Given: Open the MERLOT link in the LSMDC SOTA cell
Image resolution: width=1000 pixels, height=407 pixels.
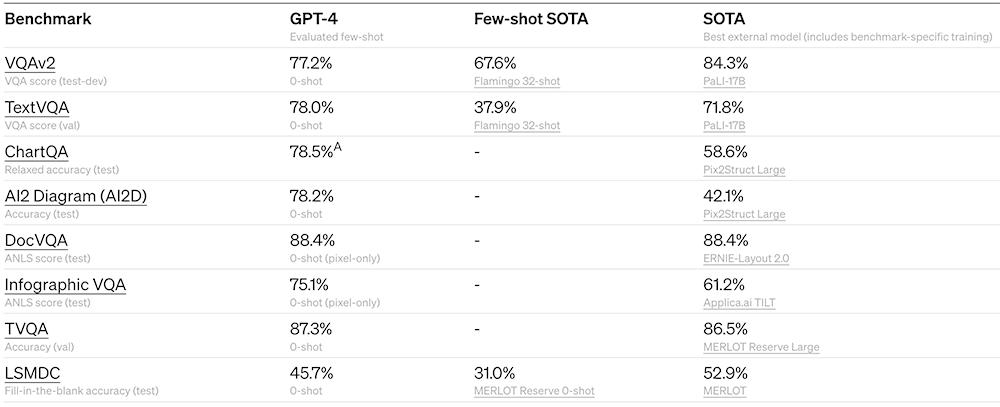Looking at the screenshot, I should (x=725, y=391).
